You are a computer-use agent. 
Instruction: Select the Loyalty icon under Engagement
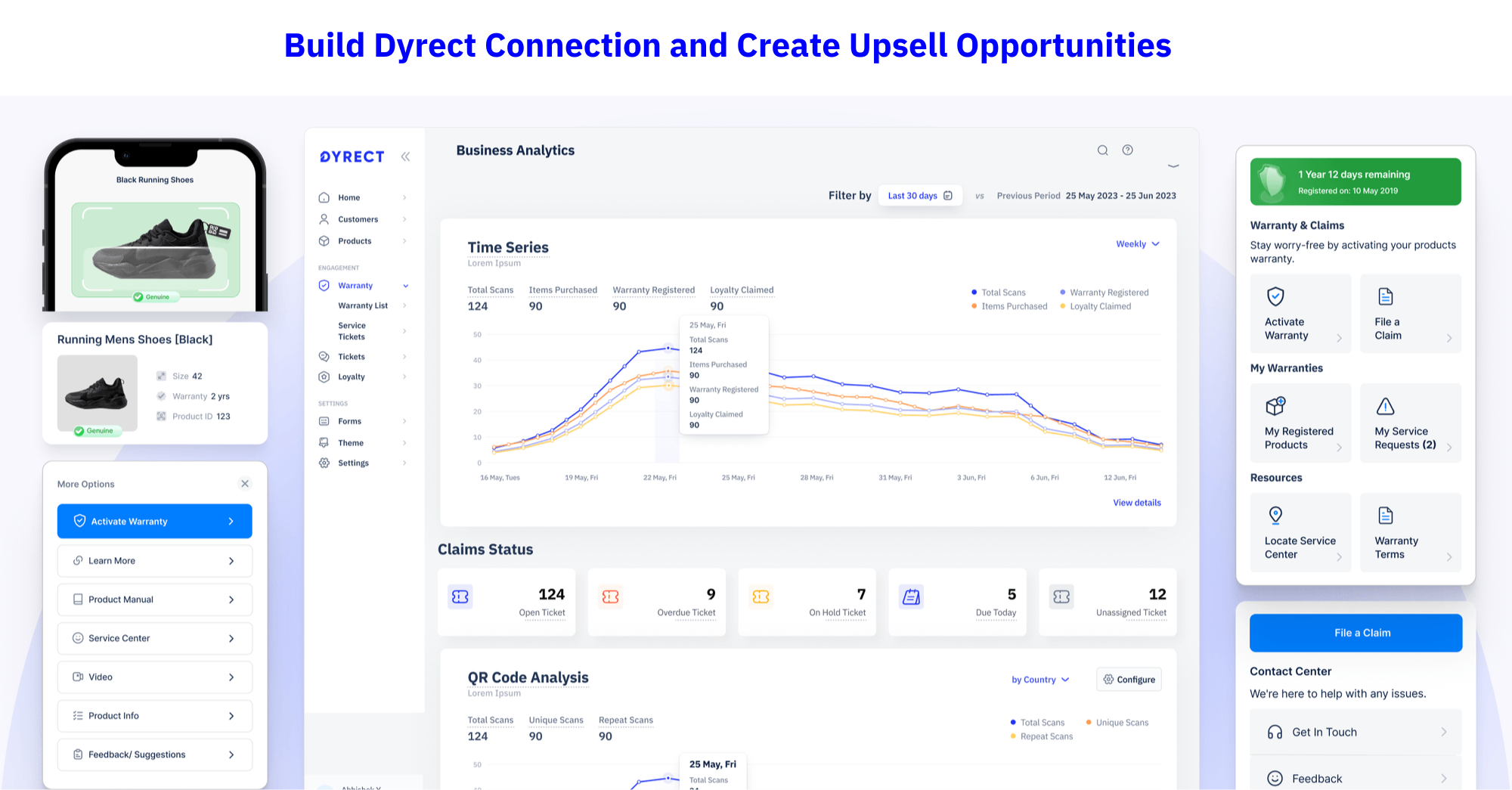coord(325,376)
